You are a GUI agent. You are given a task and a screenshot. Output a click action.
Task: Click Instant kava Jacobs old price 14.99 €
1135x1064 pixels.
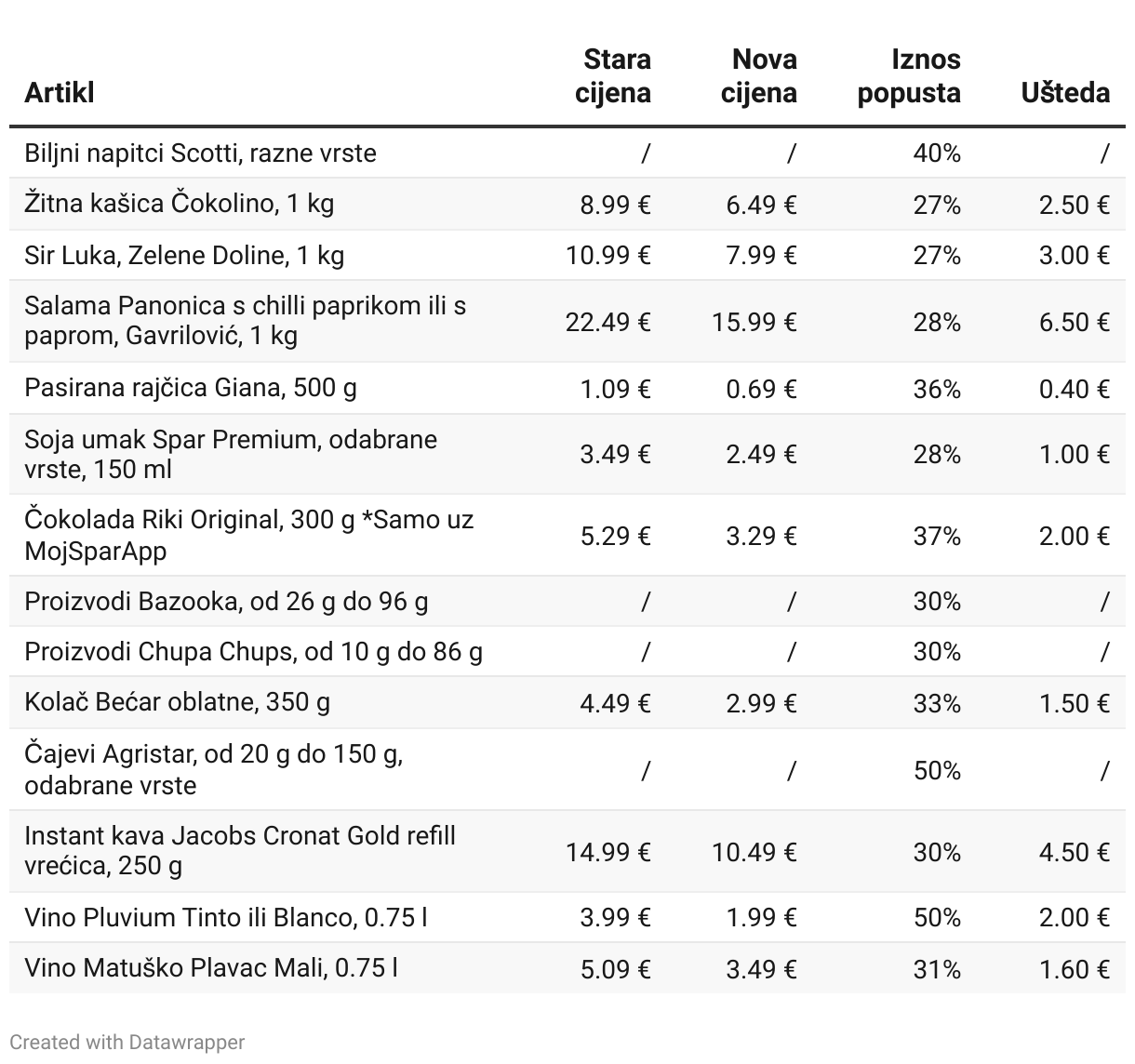pyautogui.click(x=608, y=852)
